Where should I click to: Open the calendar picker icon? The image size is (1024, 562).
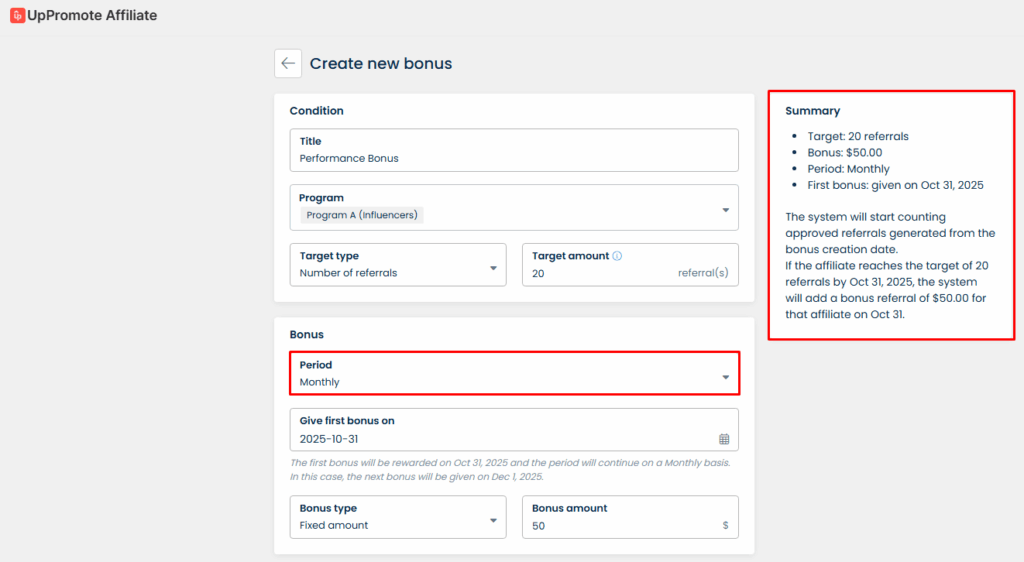(x=724, y=439)
